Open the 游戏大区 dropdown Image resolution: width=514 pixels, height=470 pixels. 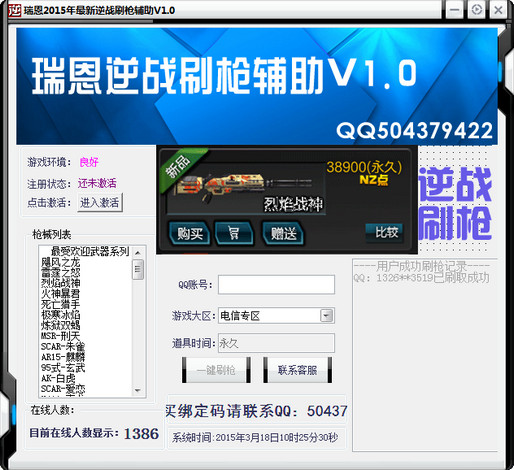point(326,316)
